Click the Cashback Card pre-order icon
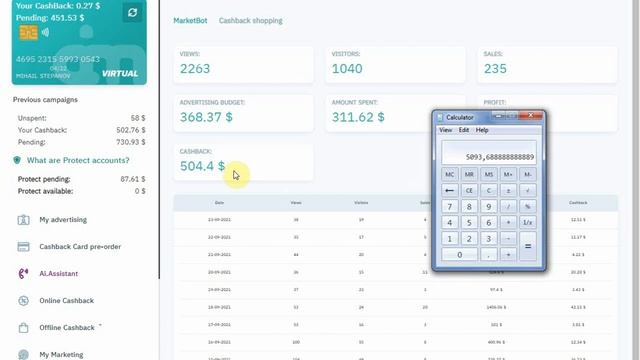 pos(23,247)
